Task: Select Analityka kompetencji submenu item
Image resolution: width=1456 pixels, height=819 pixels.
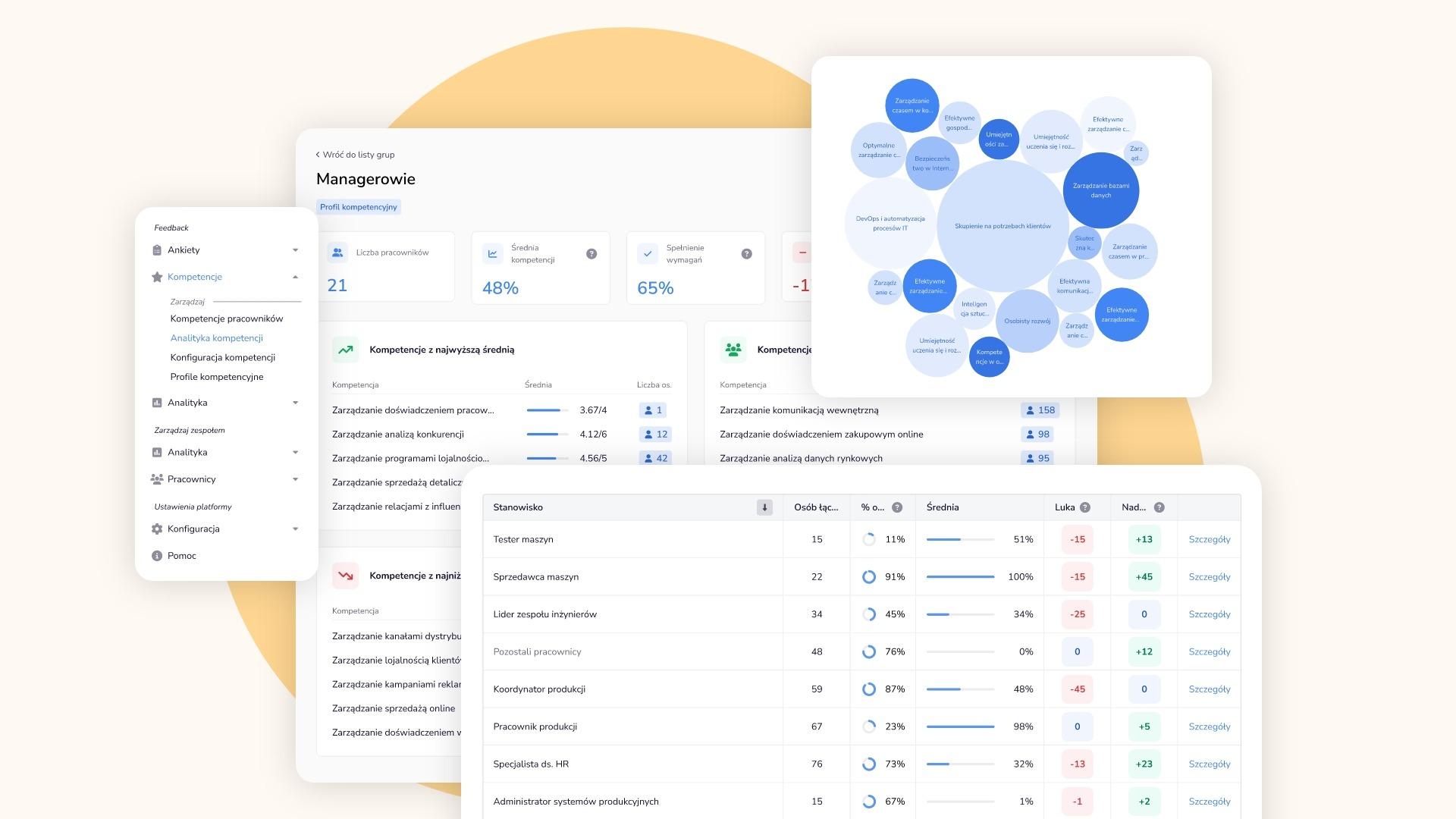Action: tap(217, 338)
